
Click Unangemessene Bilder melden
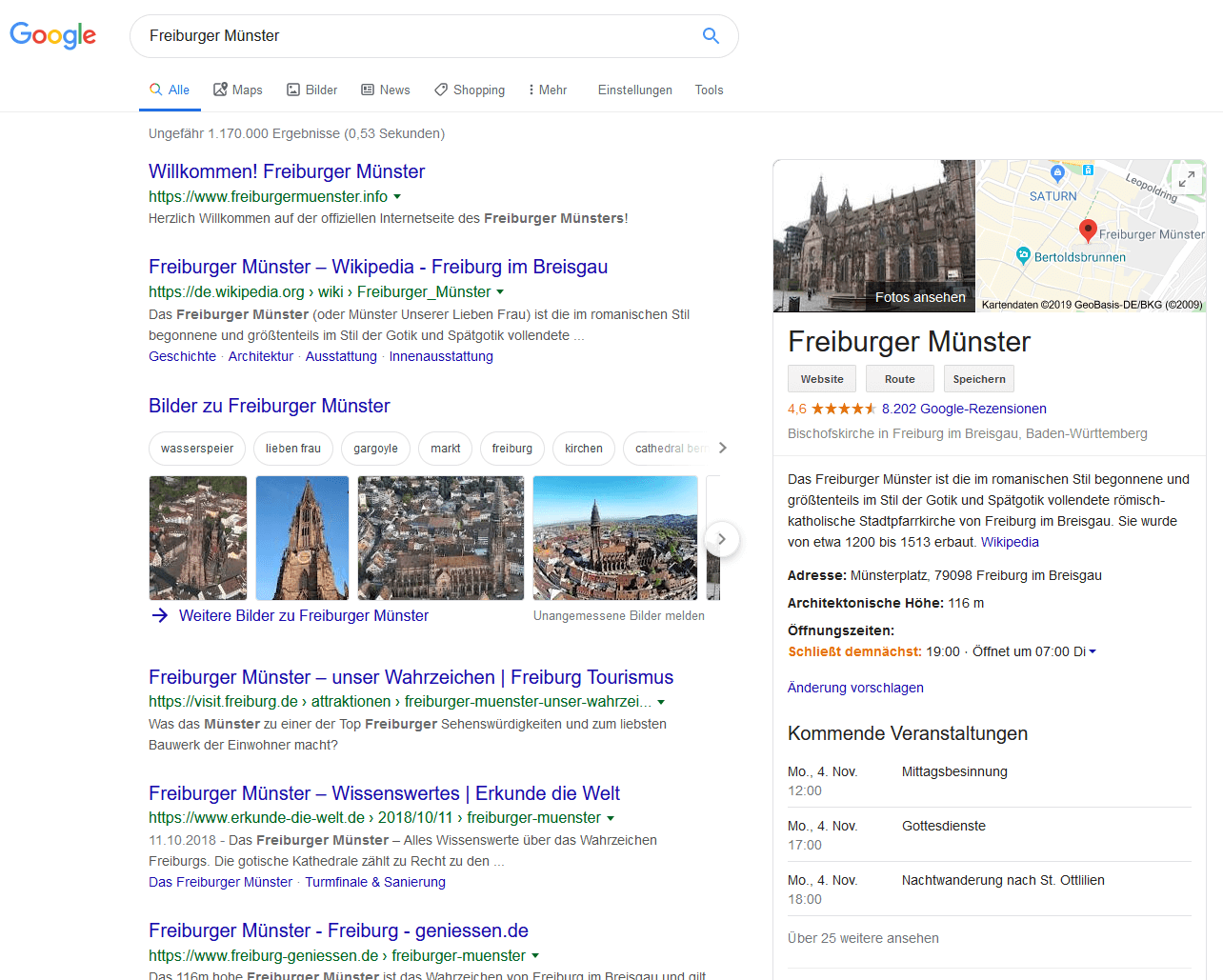[x=619, y=616]
